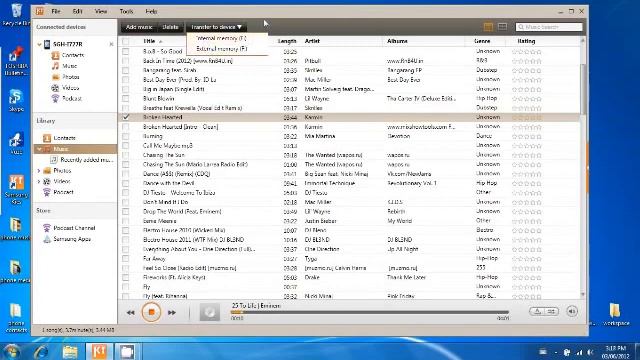Toggle the repeat/shuffle playback mode button
The height and width of the screenshot is (360, 640).
click(x=544, y=311)
